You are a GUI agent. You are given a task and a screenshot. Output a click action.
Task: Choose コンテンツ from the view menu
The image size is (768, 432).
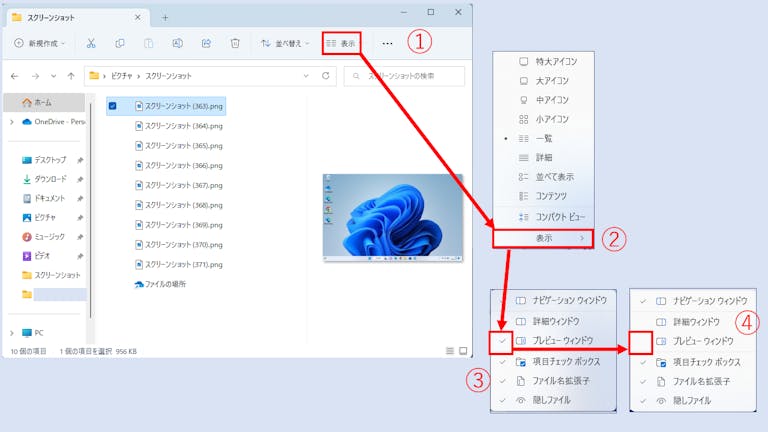point(544,196)
